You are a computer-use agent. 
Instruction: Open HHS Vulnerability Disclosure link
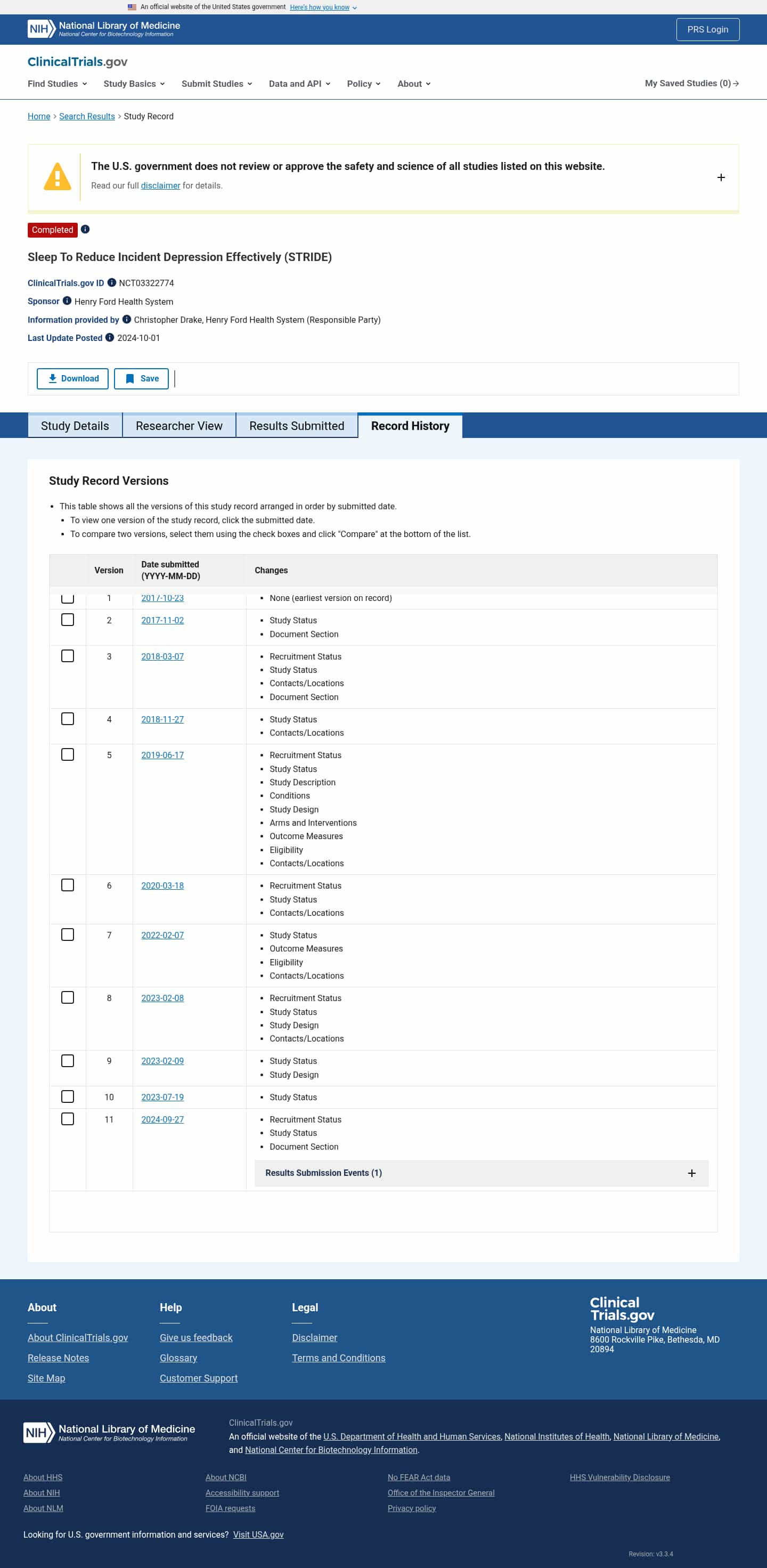pos(619,1477)
